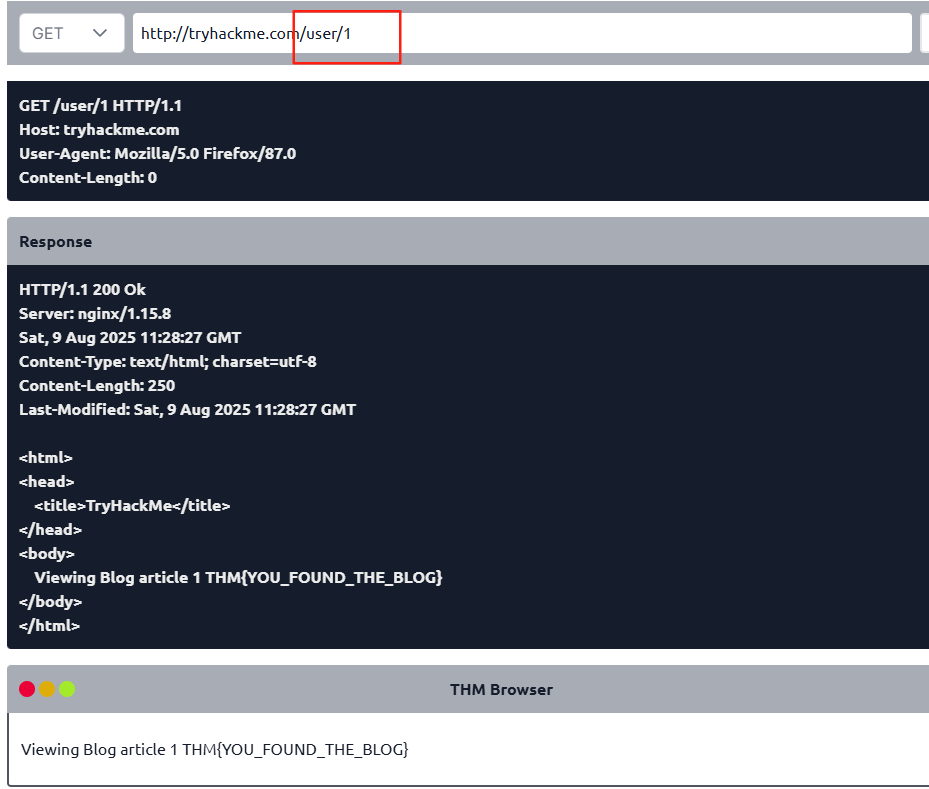Screen dimensions: 929x789
Task: Click the request Content-Length: 0 line
Action: [x=88, y=178]
